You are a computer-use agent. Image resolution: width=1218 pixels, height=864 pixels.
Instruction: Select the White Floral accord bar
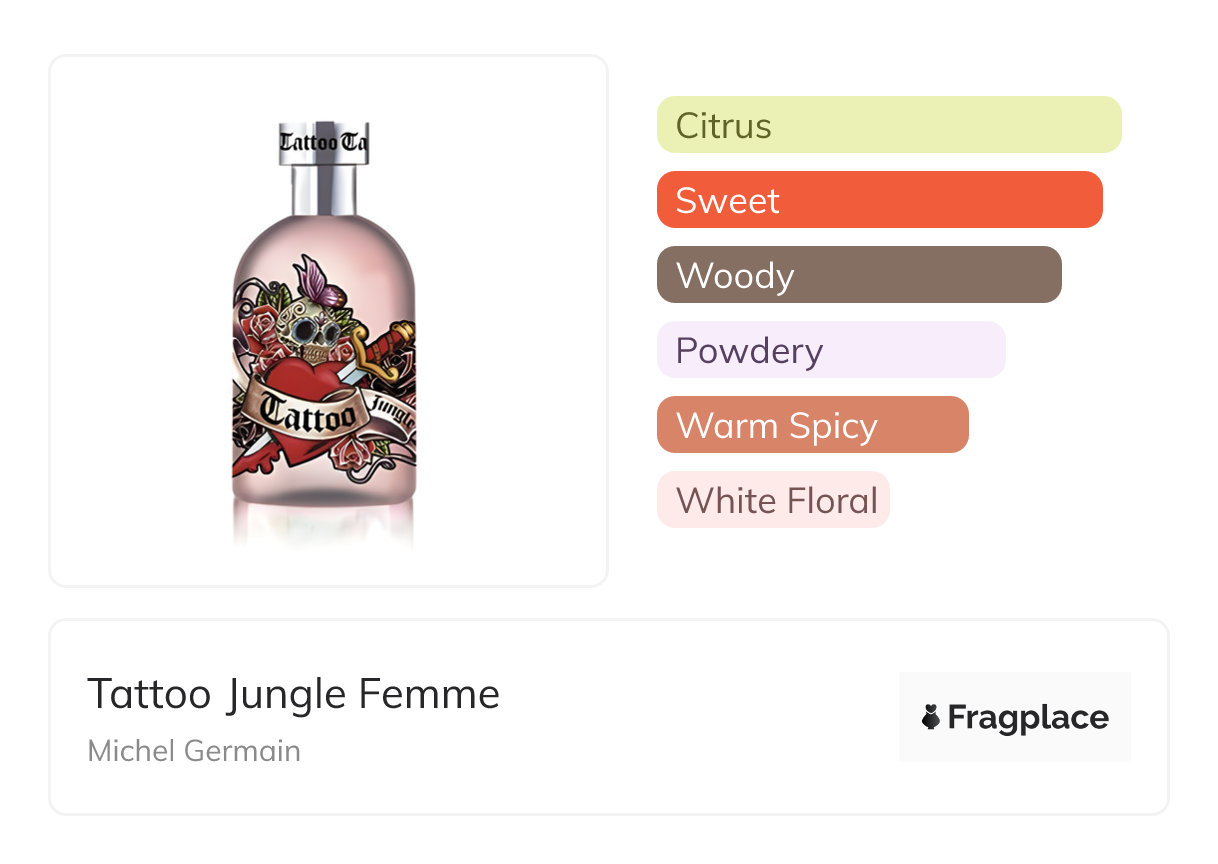(x=773, y=500)
